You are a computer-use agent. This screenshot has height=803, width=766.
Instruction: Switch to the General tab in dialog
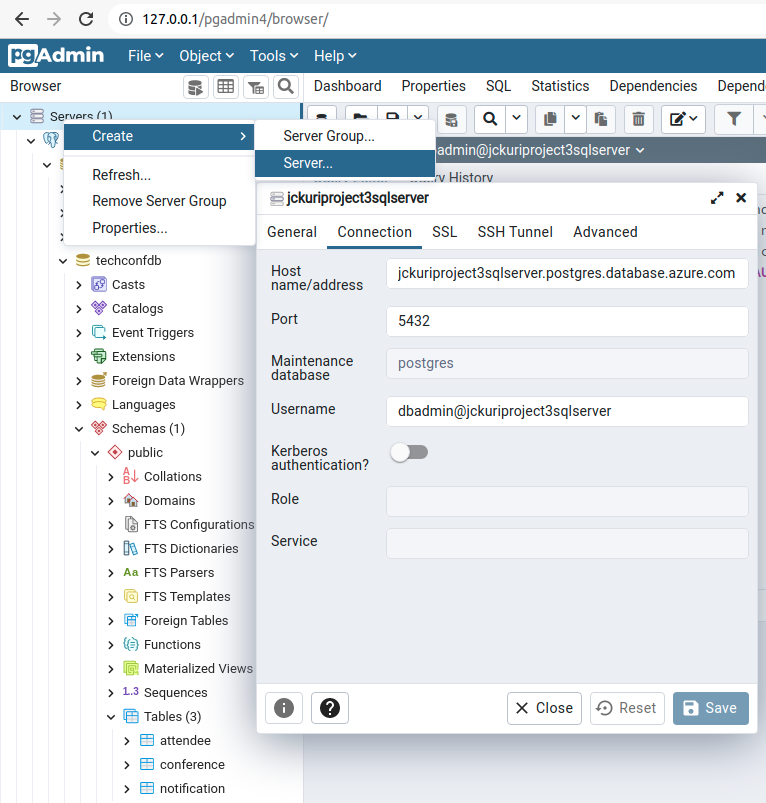(x=292, y=233)
